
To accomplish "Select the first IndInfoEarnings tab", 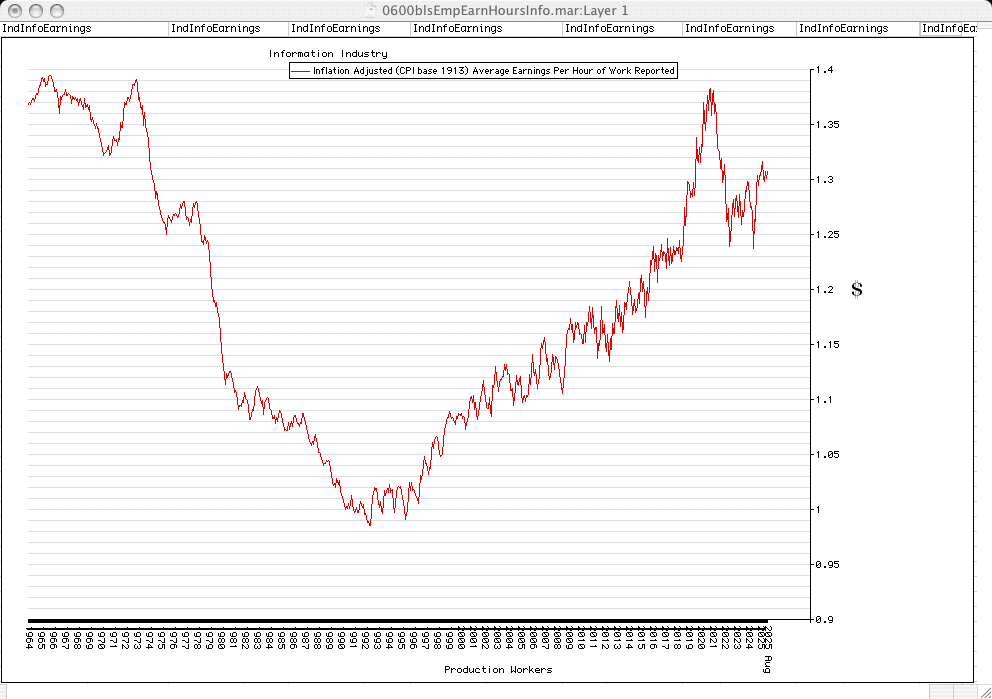I will click(x=47, y=28).
